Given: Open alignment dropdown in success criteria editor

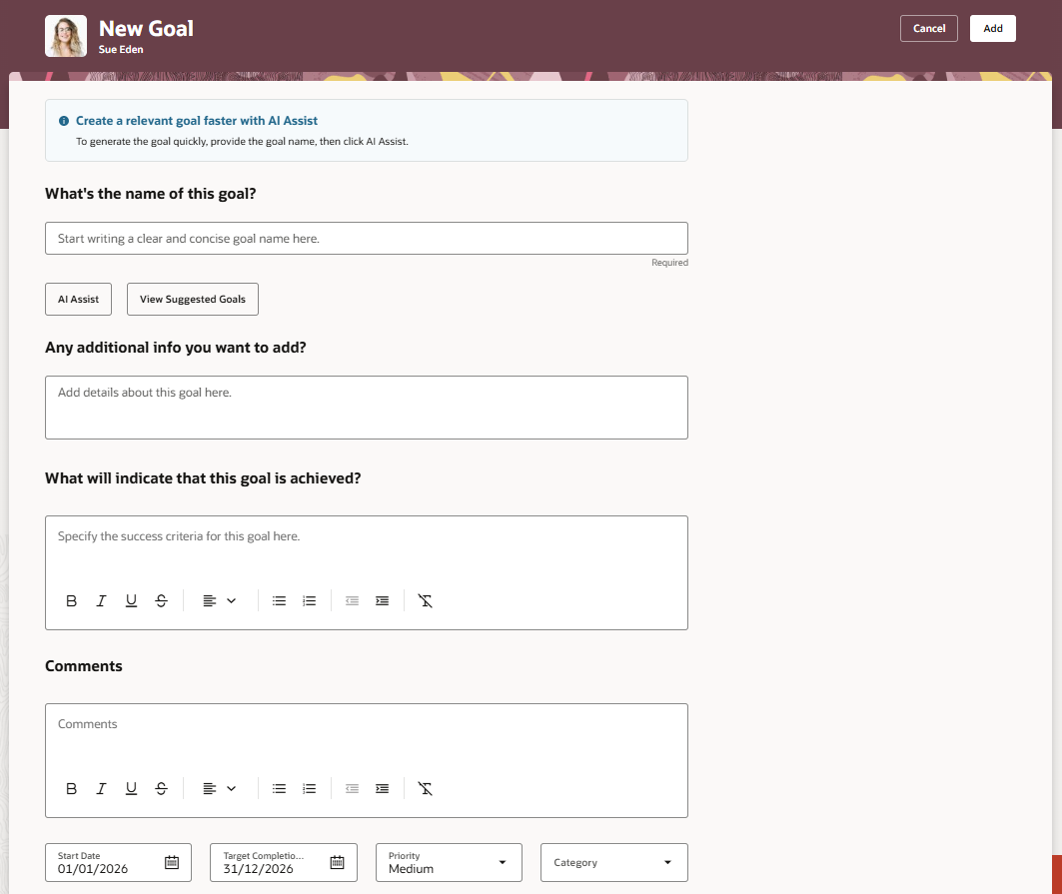Looking at the screenshot, I should click(219, 601).
